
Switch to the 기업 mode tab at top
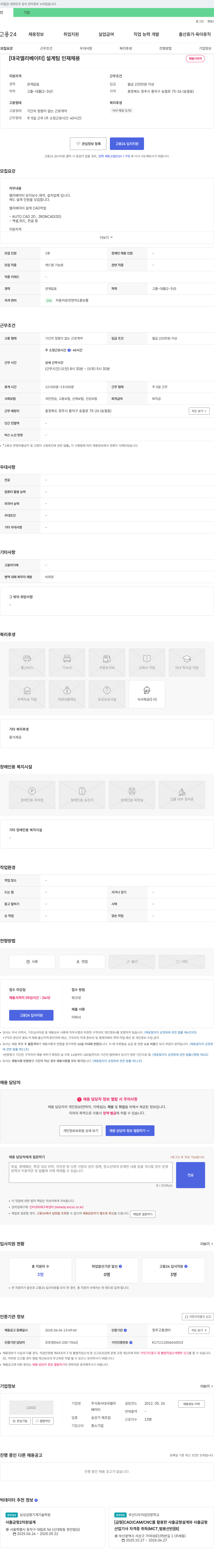coord(26,12)
